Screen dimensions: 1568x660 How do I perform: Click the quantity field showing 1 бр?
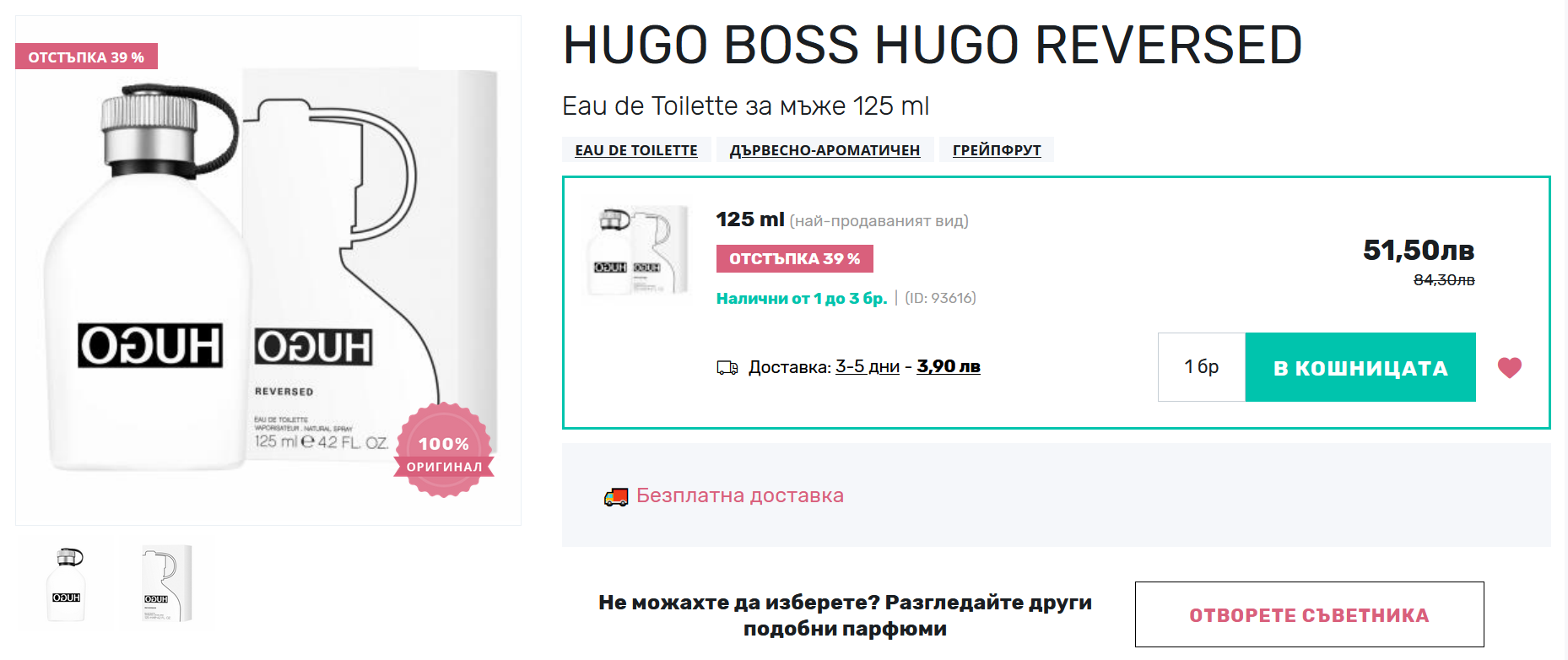[x=1202, y=367]
